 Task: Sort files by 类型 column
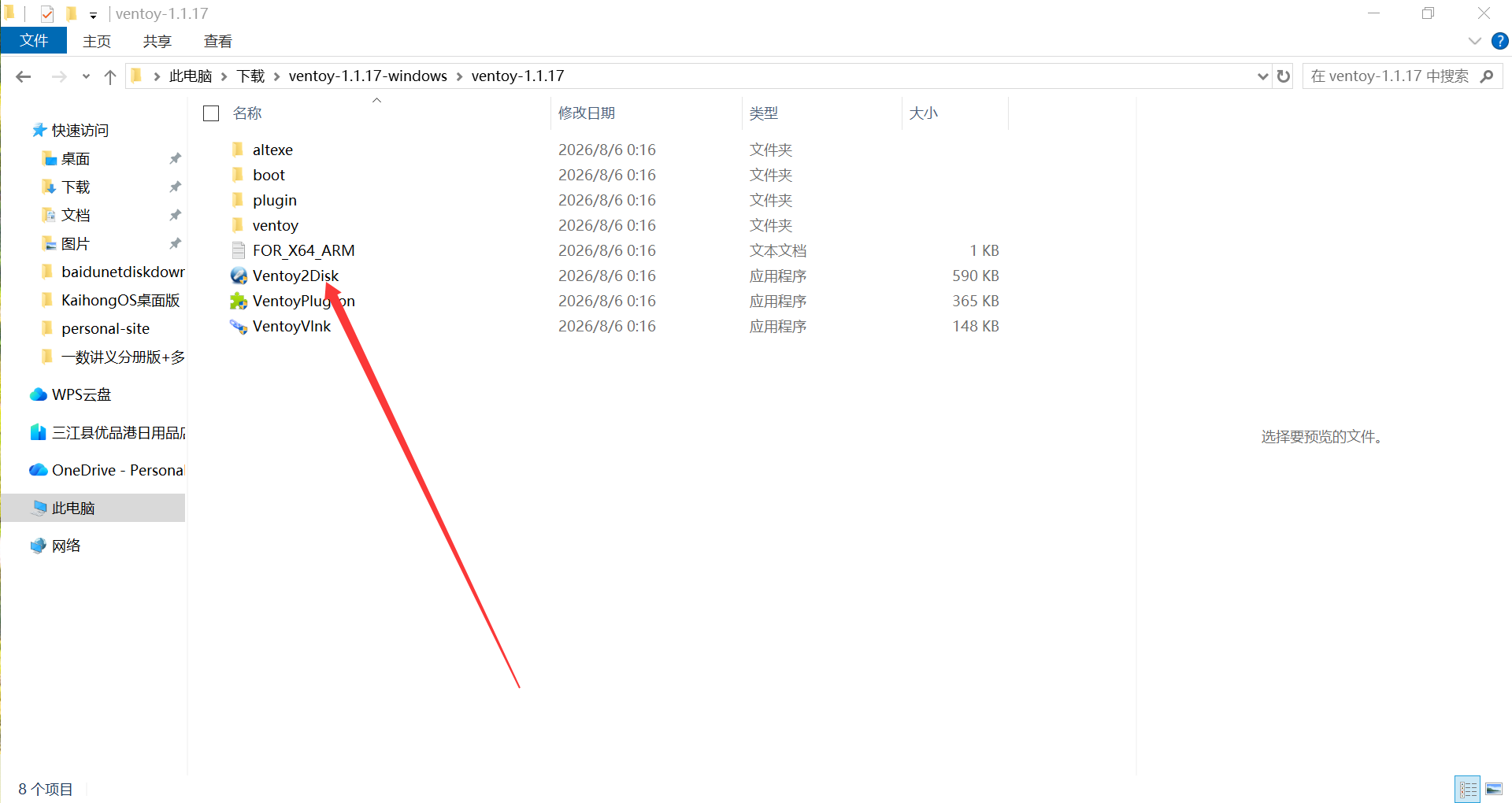point(764,113)
